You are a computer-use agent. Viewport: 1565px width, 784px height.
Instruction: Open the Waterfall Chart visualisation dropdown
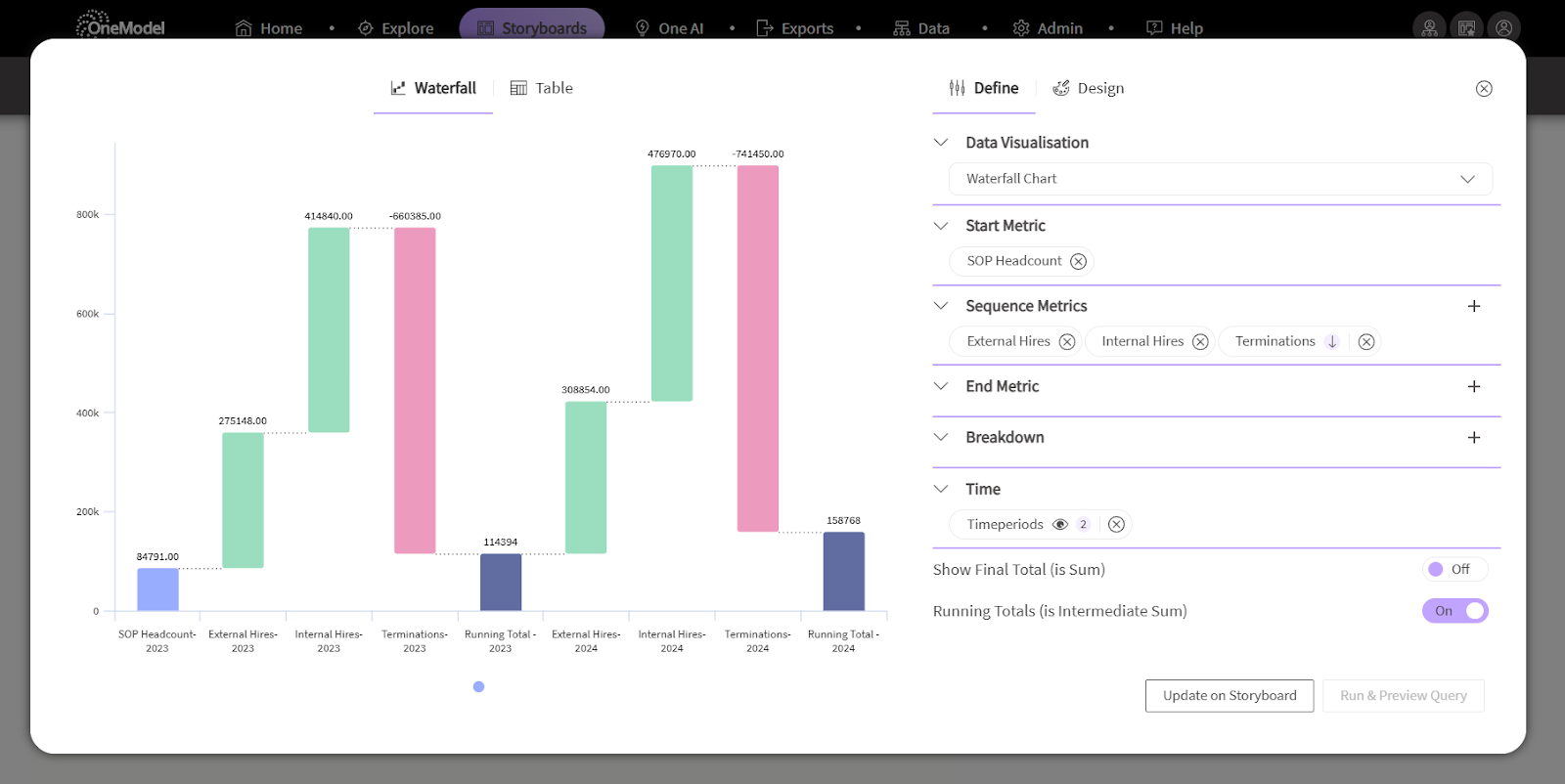click(x=1221, y=179)
